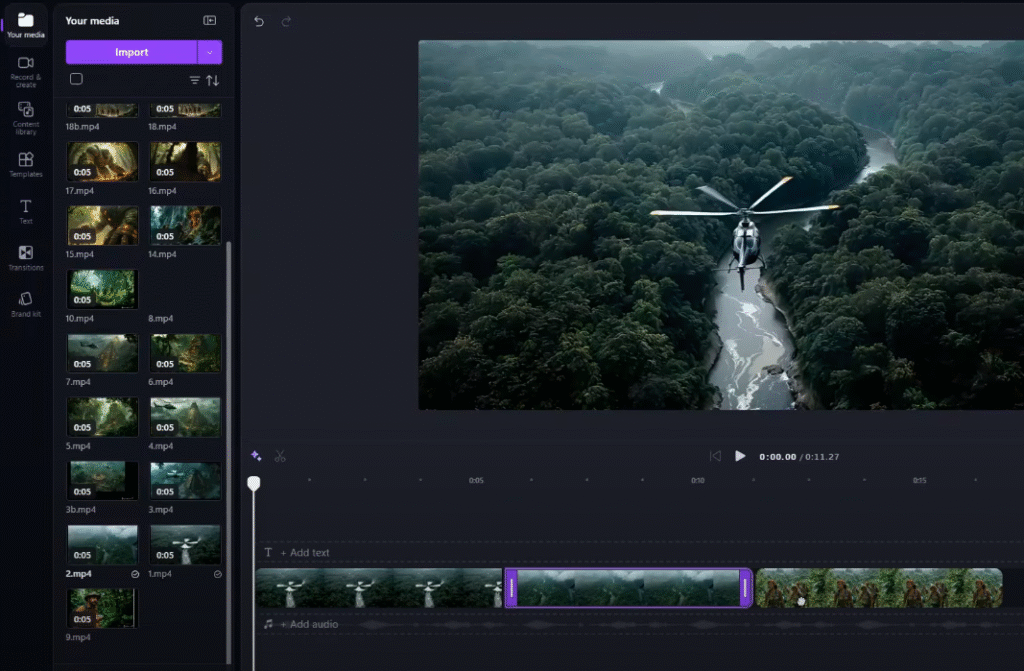
Task: Click the AI sparkle timeline tool
Action: [256, 456]
